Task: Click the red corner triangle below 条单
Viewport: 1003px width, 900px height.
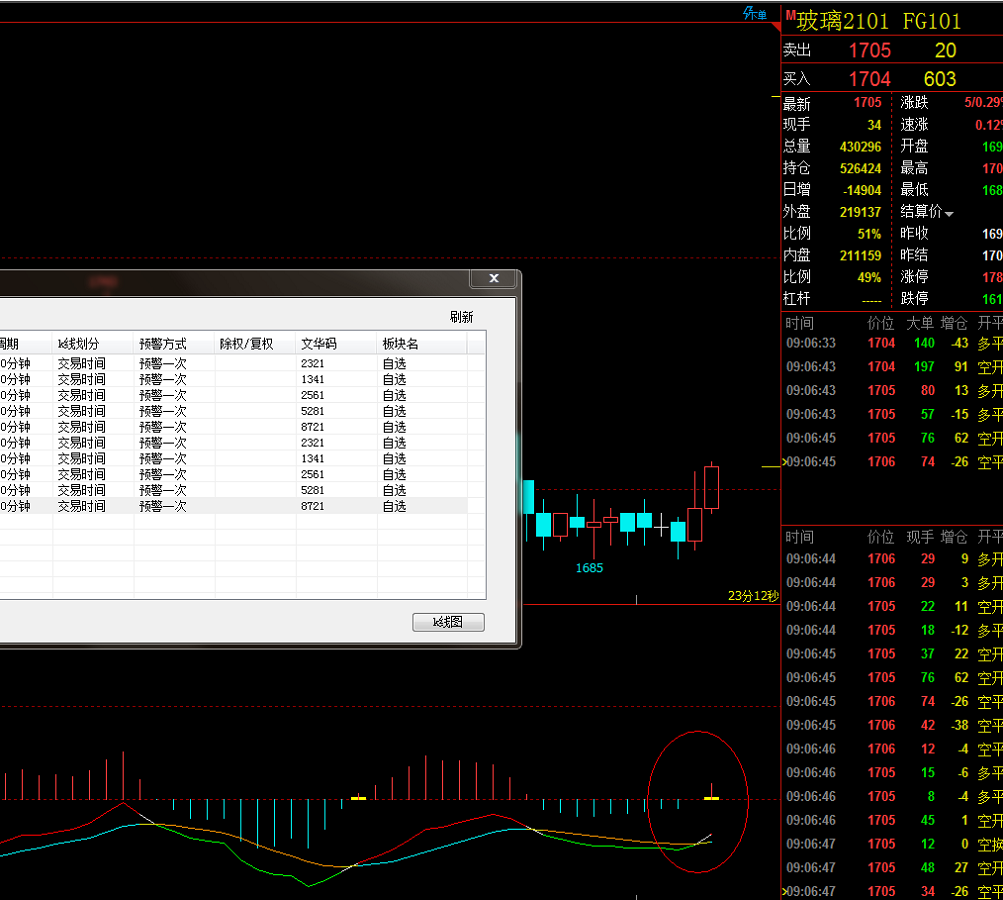Action: [774, 27]
